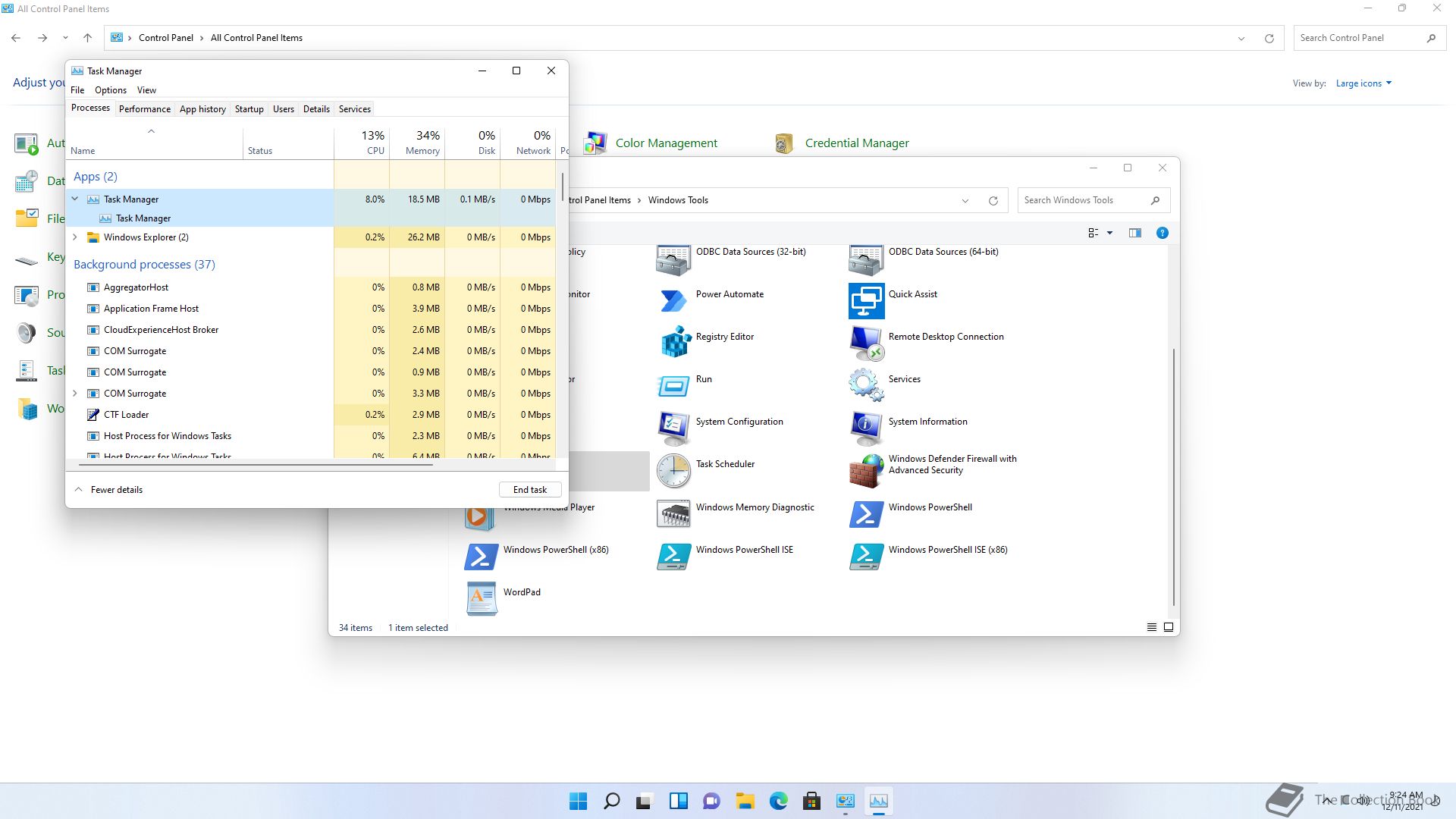Screen dimensions: 1456x819
Task: Open recent locations dropdown in Control Panel
Action: pyautogui.click(x=65, y=38)
